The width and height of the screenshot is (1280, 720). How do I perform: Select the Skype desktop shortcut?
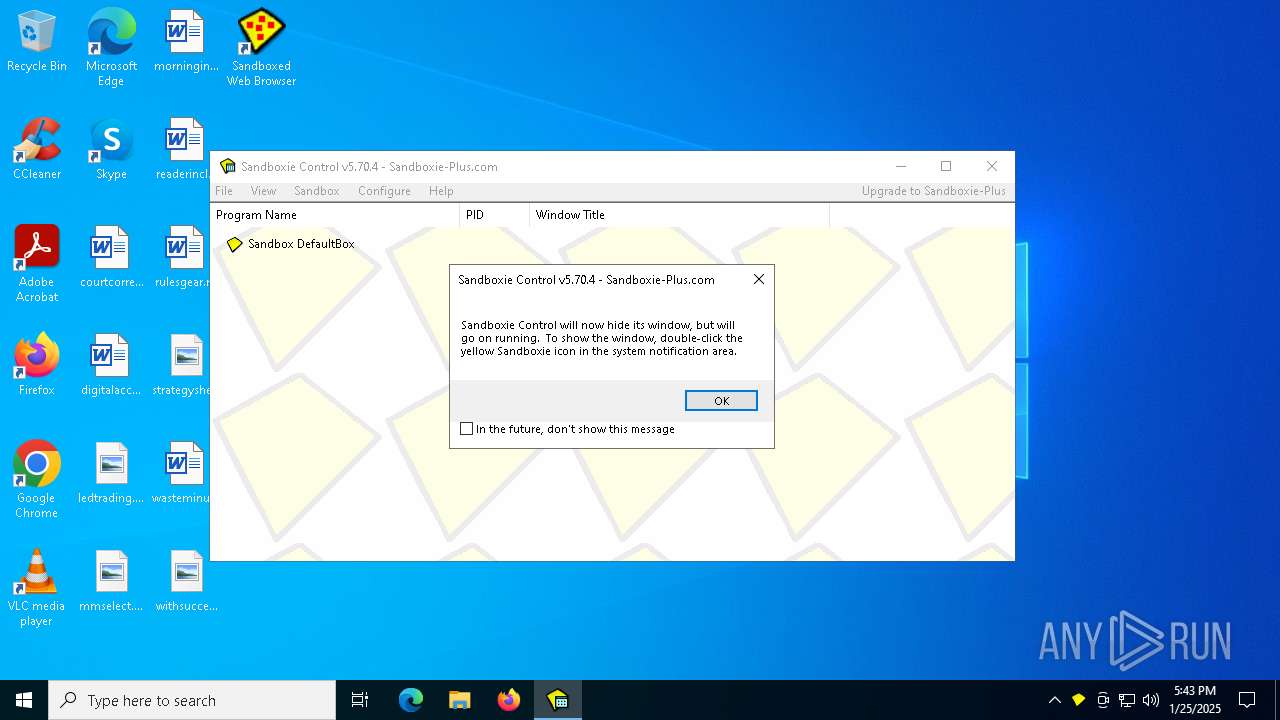pyautogui.click(x=111, y=150)
